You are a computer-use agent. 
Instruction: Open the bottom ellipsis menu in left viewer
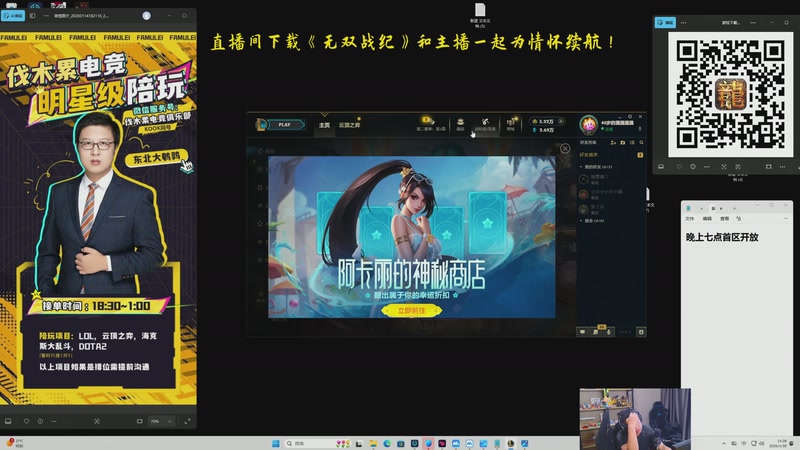pos(54,421)
